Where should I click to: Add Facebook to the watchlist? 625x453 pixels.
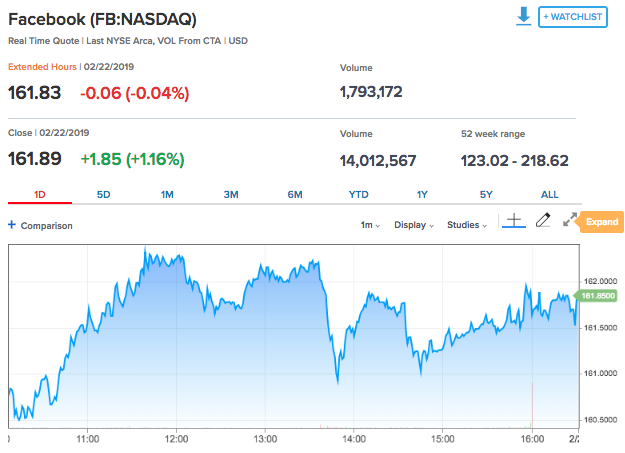coord(573,17)
